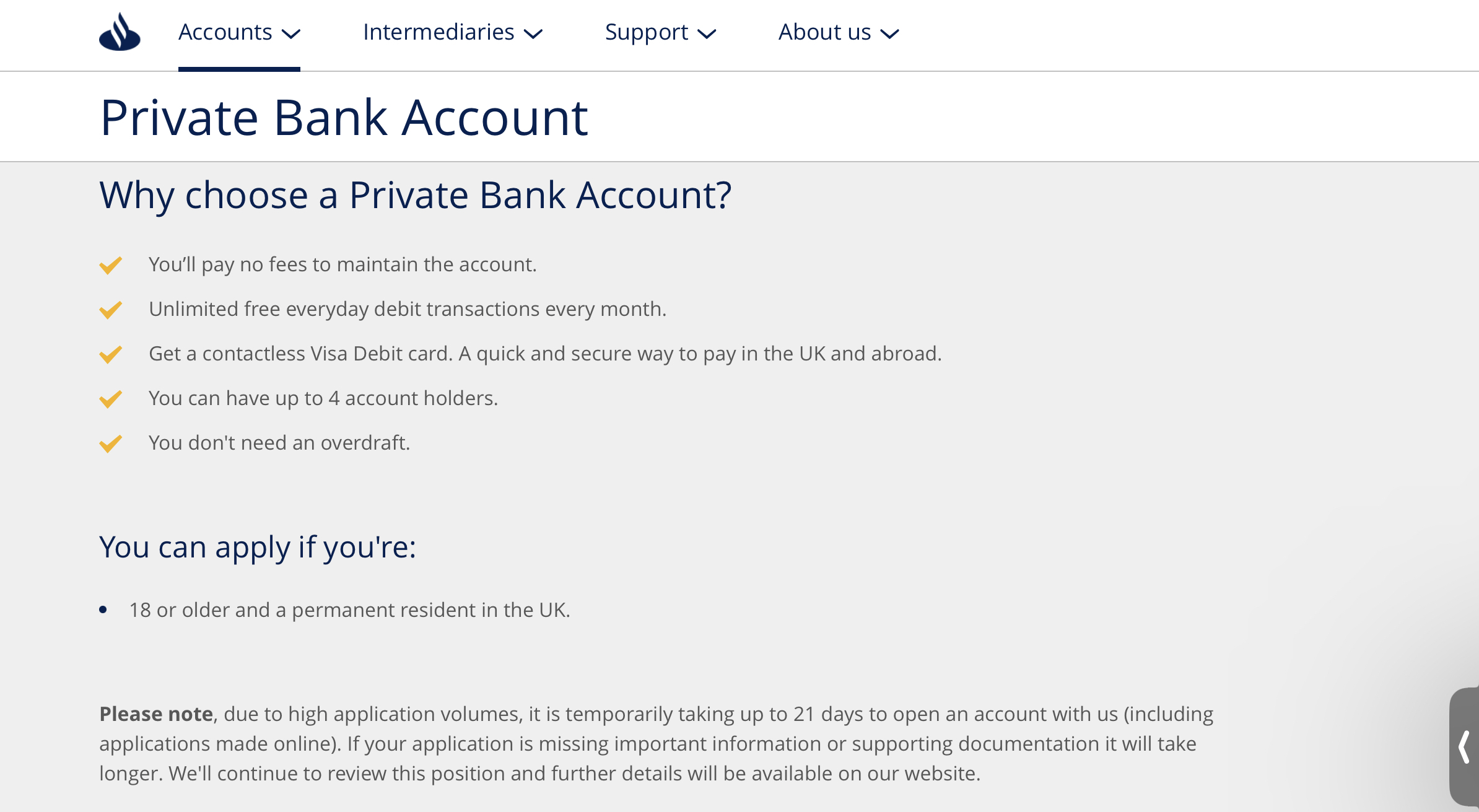Screen dimensions: 1479x812
Task: Expand the chevron beside About us
Action: tap(889, 33)
